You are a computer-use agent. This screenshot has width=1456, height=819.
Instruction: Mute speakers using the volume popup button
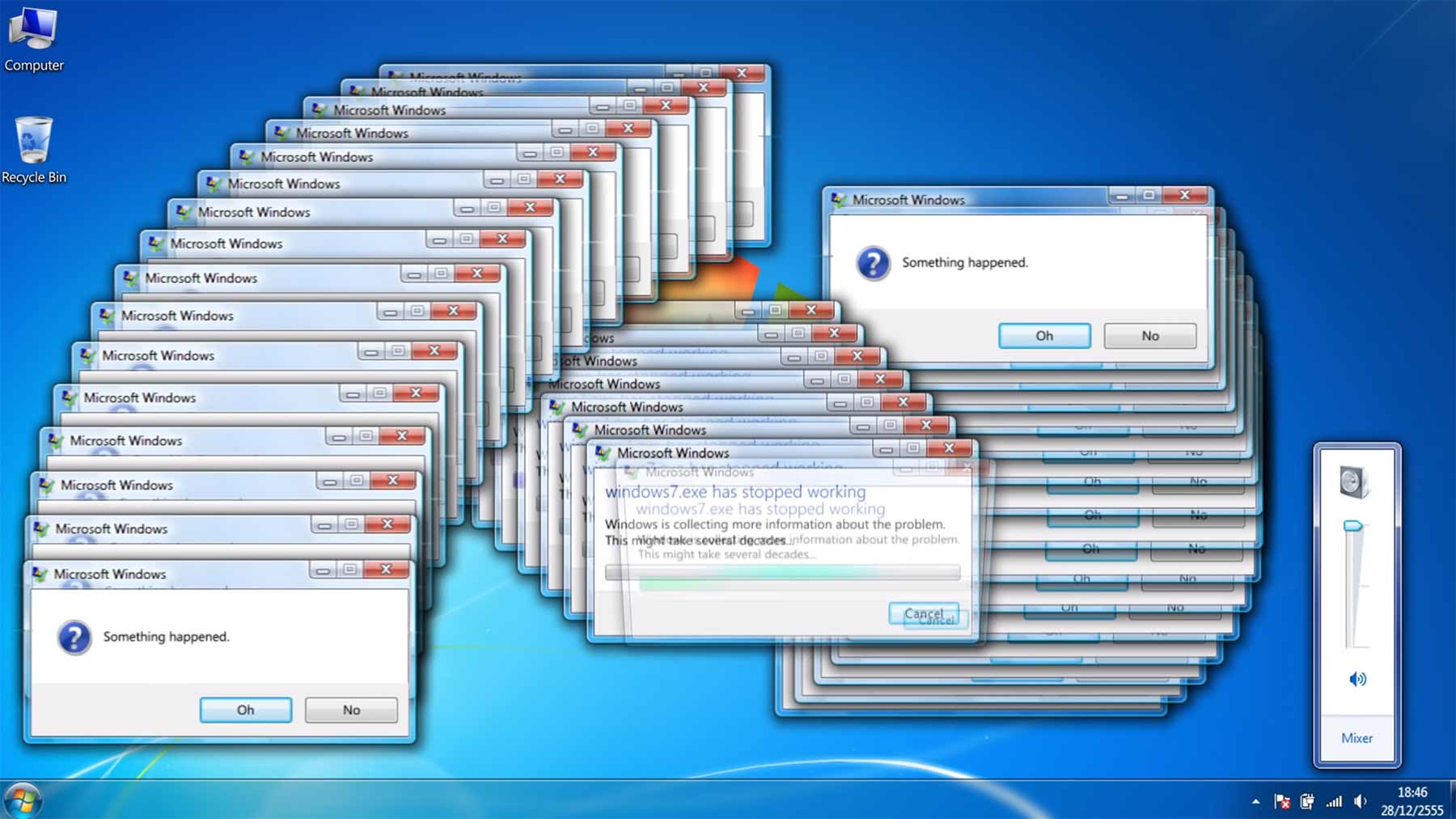tap(1357, 679)
